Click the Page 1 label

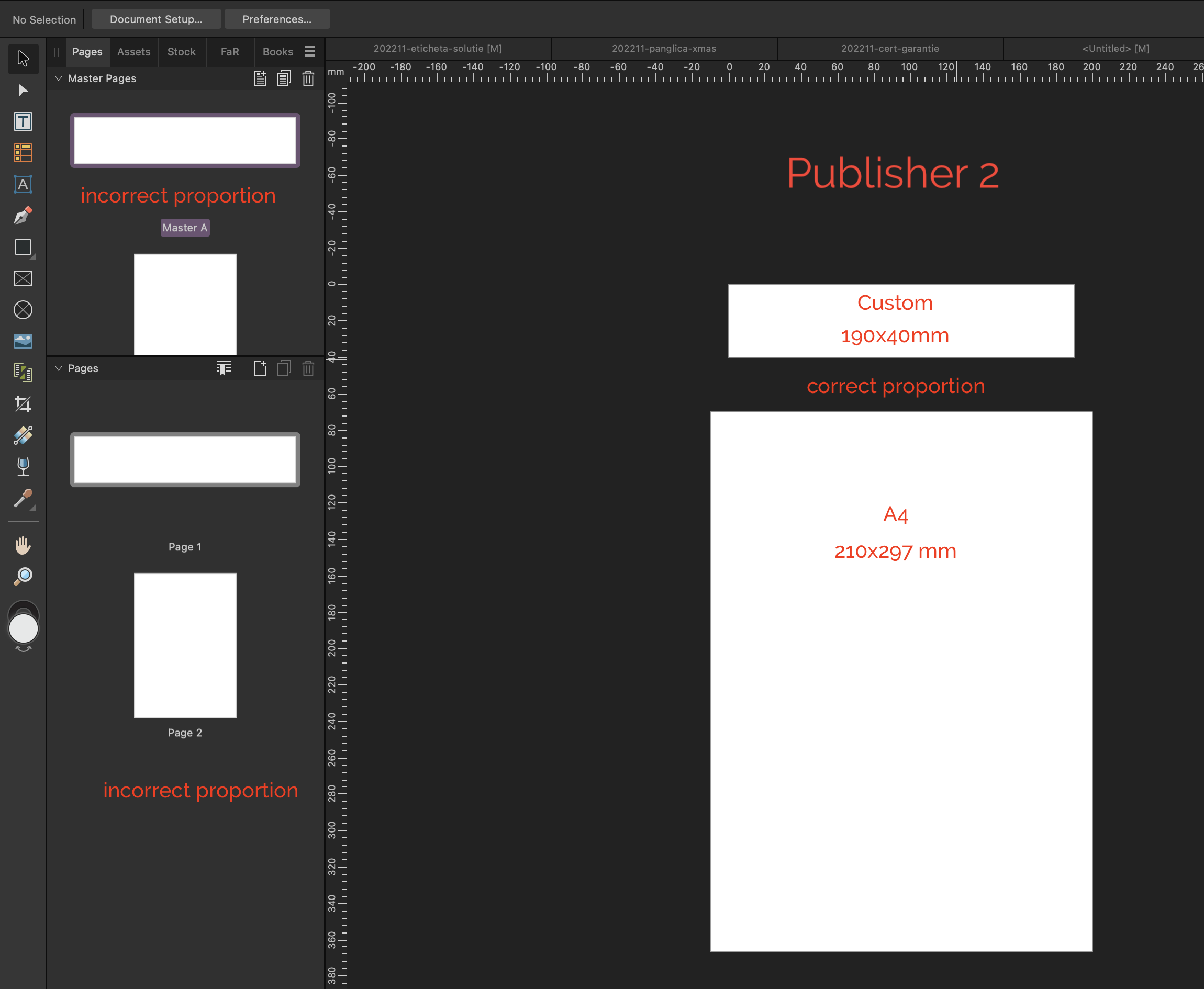point(185,547)
